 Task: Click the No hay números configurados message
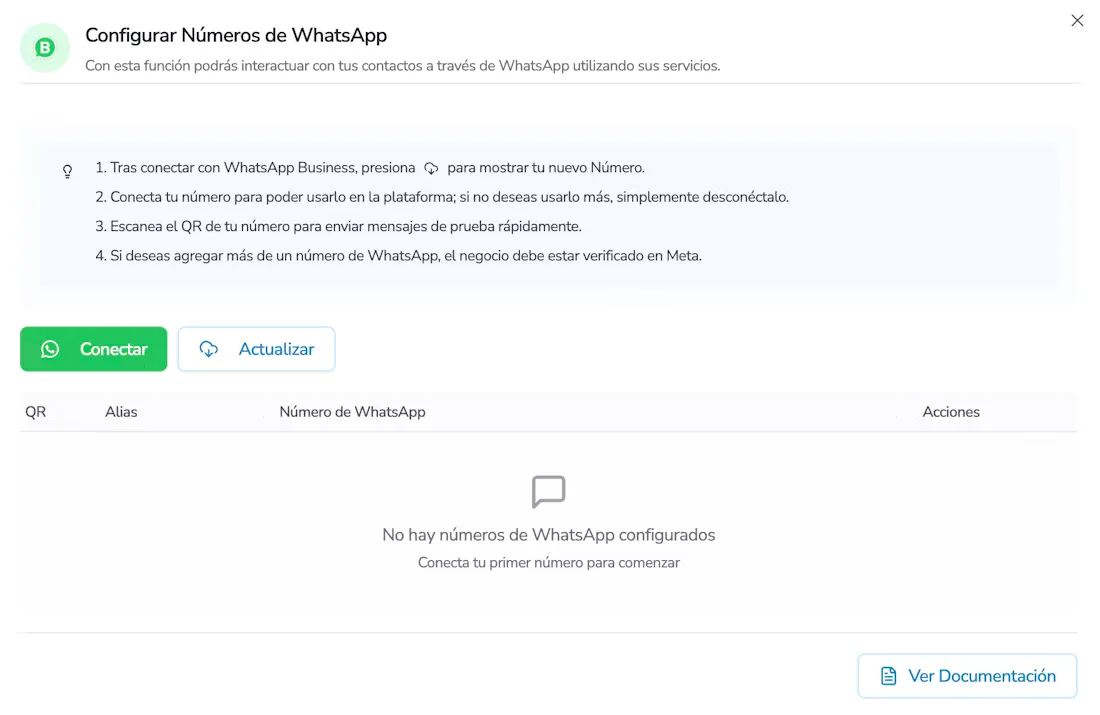point(548,534)
